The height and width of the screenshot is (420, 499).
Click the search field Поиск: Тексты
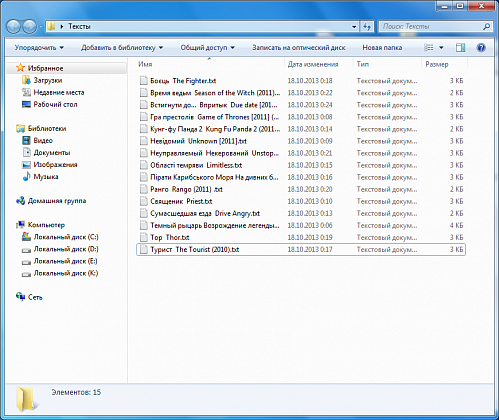click(x=432, y=27)
